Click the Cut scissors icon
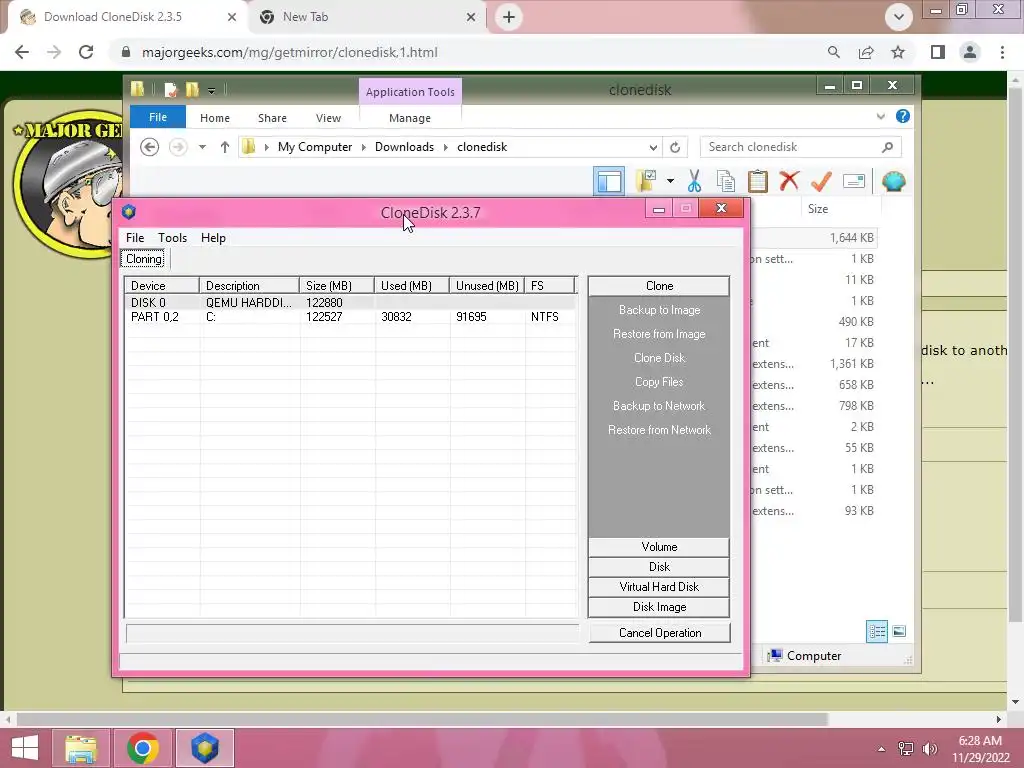Viewport: 1024px width, 768px height. coord(694,181)
